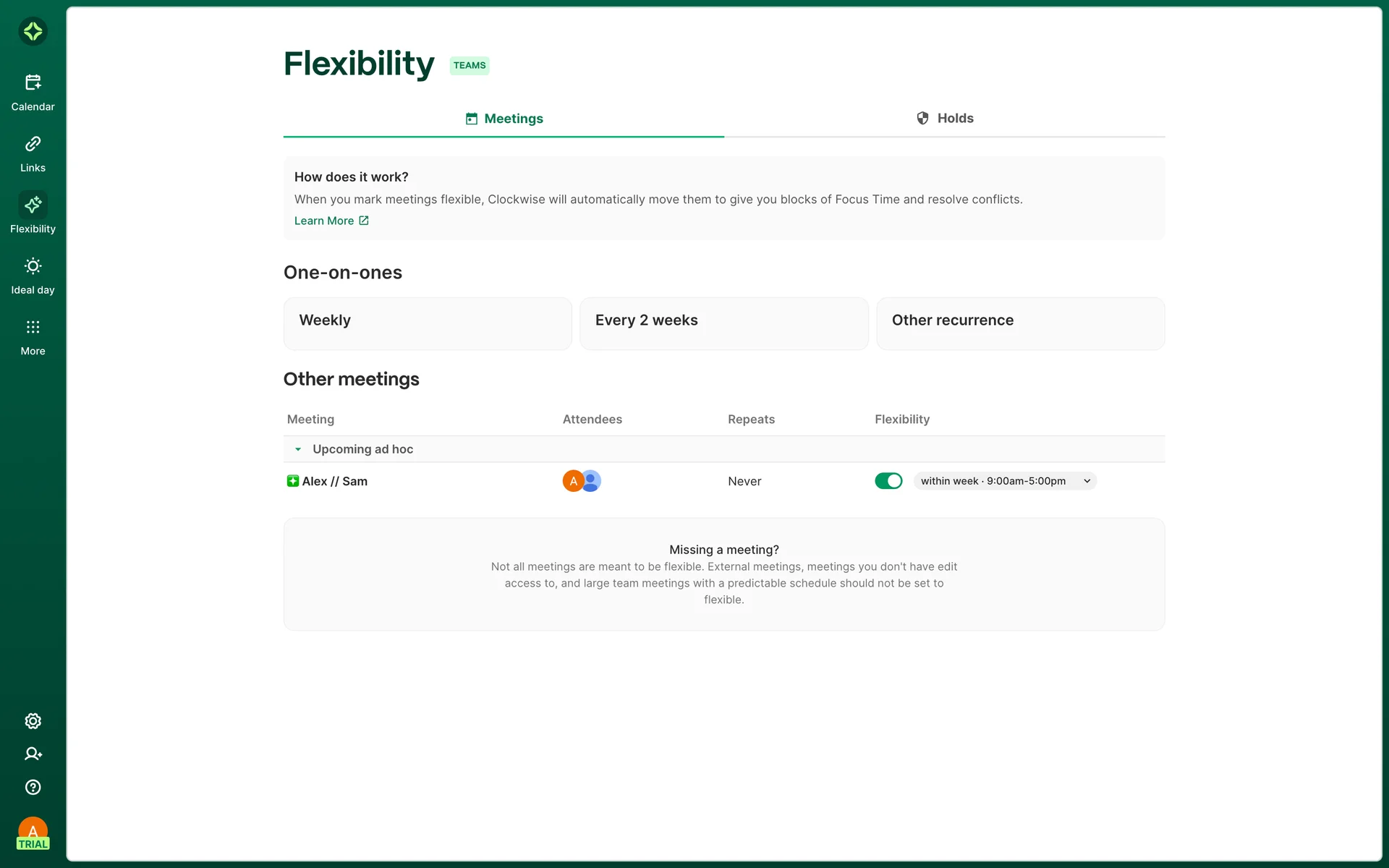Open the Every 2 weeks card
This screenshot has height=868, width=1389.
(x=723, y=323)
